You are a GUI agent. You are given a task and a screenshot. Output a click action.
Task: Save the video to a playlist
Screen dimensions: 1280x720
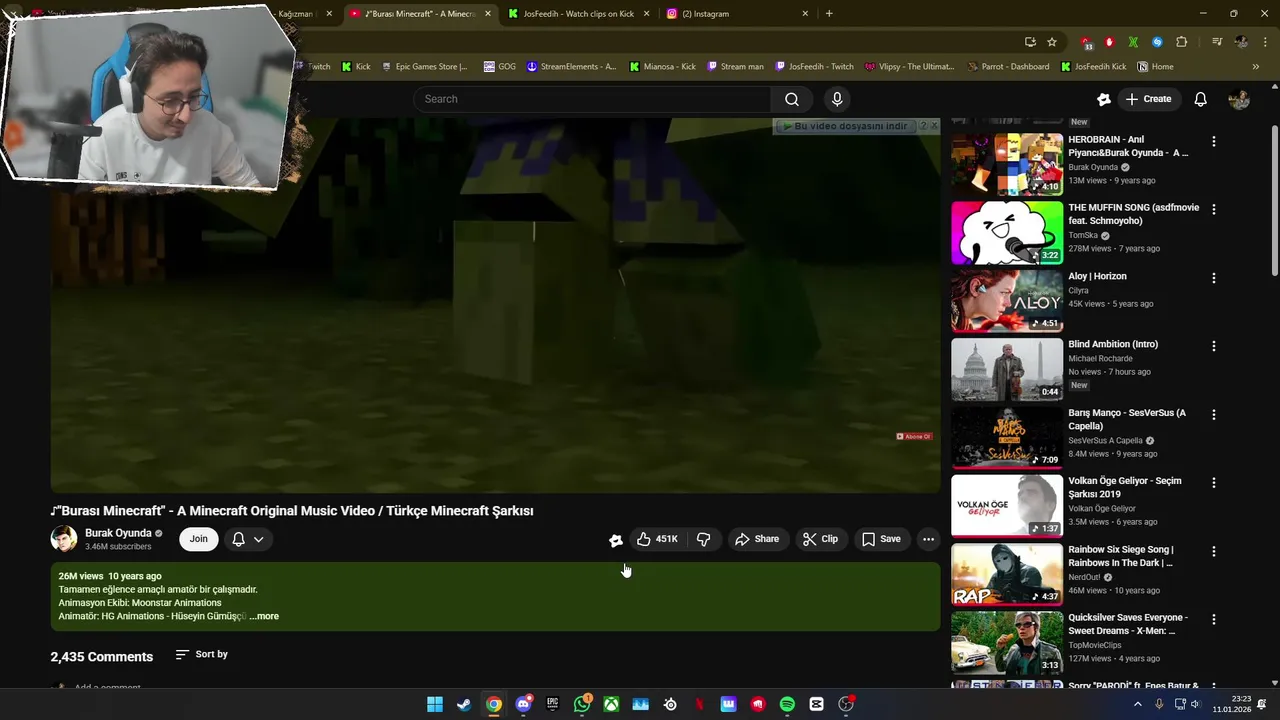click(x=881, y=539)
